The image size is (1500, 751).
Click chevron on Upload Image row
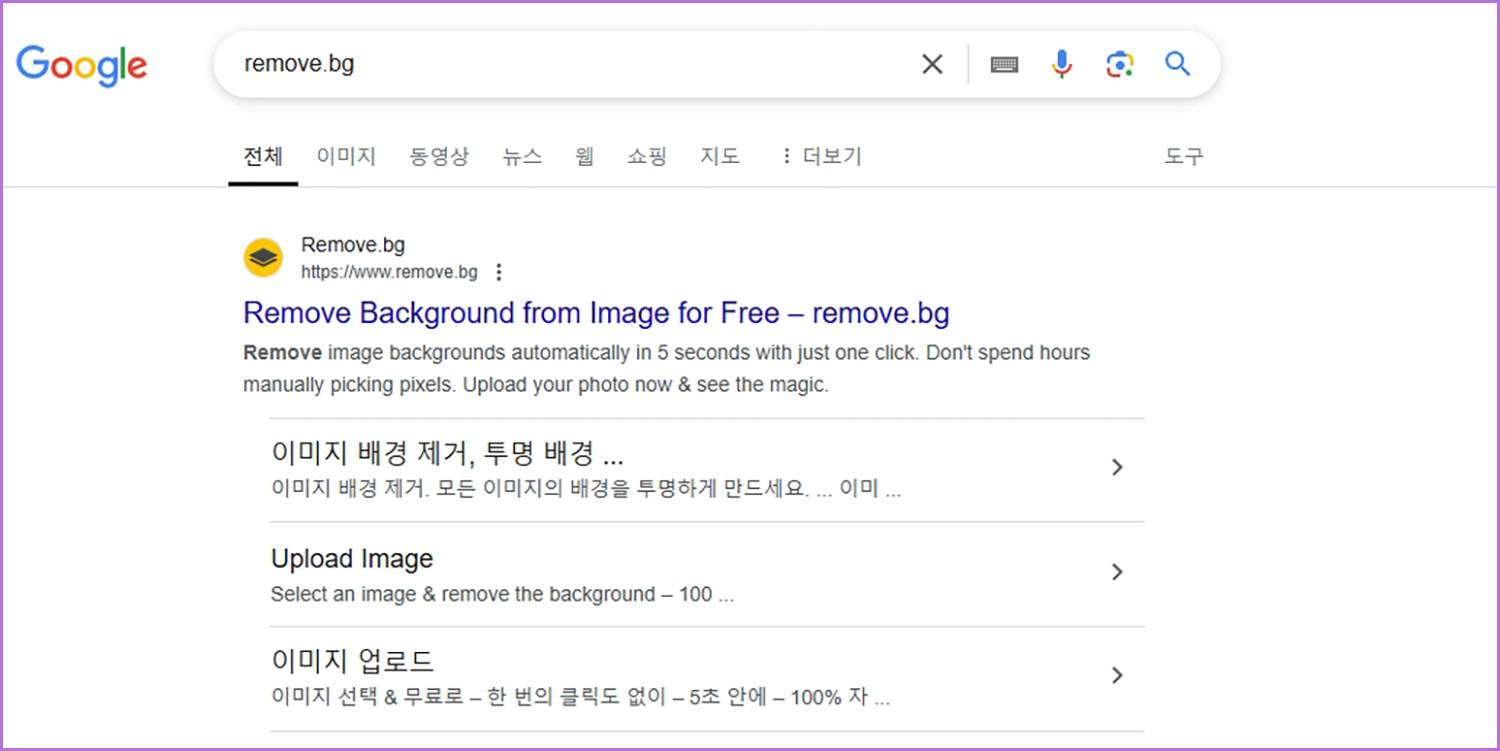pos(1118,572)
